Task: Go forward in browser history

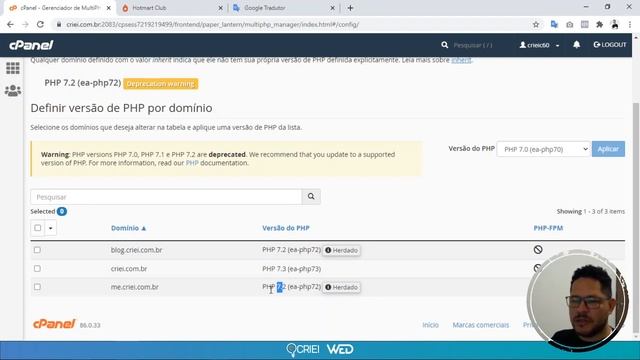Action: (25, 24)
